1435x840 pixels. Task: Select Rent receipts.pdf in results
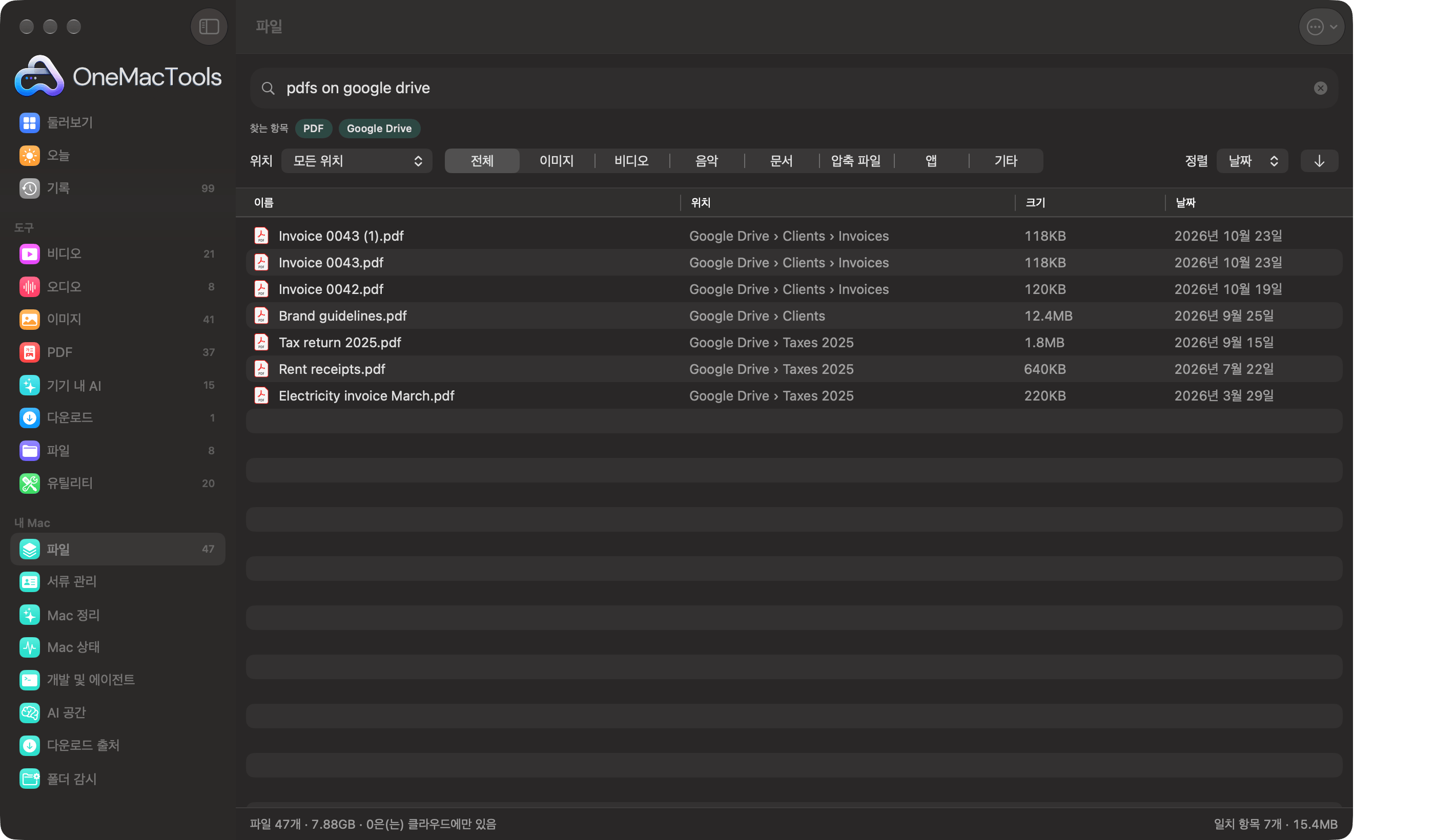pyautogui.click(x=794, y=369)
